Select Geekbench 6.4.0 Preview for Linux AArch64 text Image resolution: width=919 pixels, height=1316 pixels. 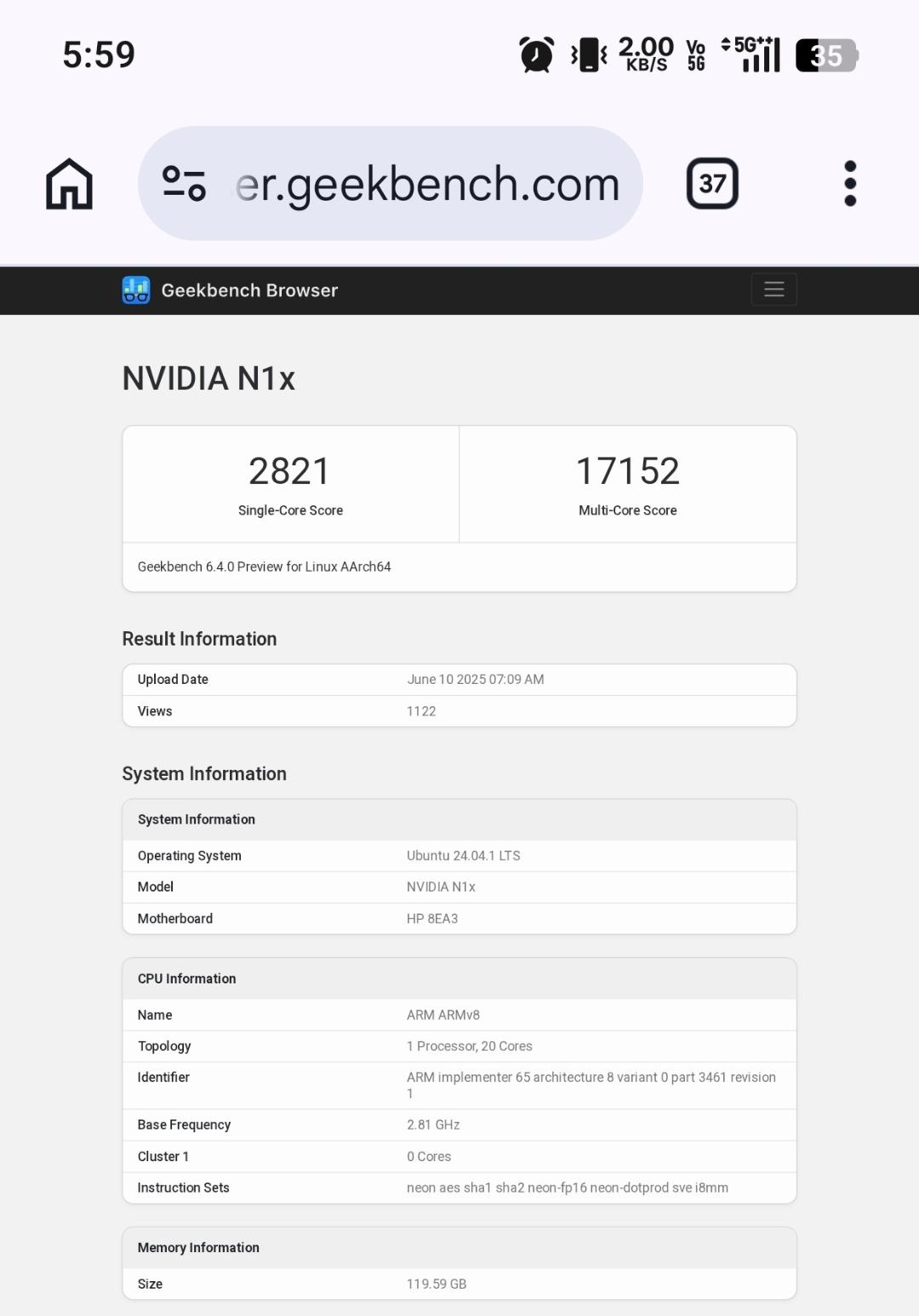(264, 567)
